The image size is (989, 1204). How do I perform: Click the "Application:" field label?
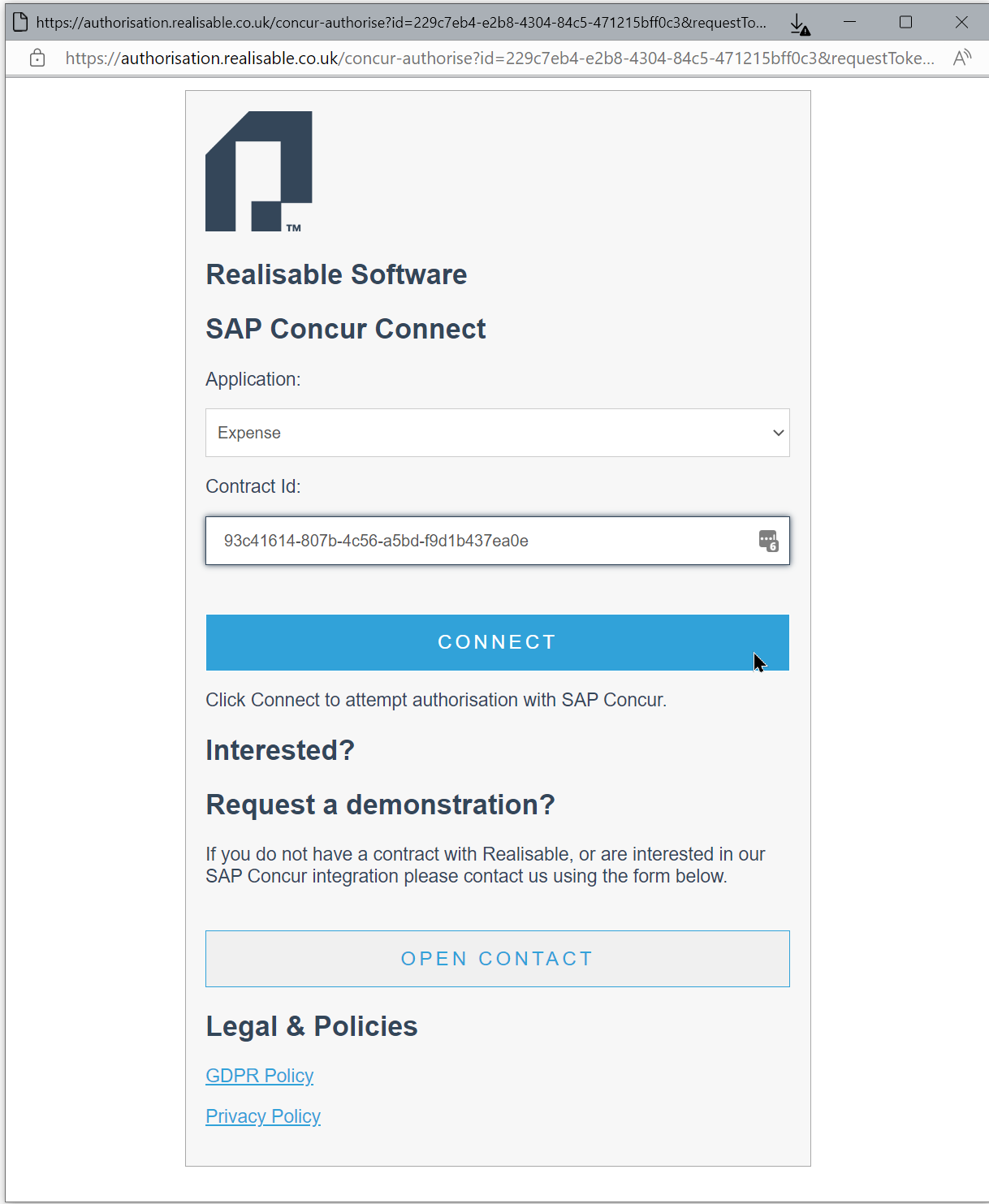click(x=253, y=379)
